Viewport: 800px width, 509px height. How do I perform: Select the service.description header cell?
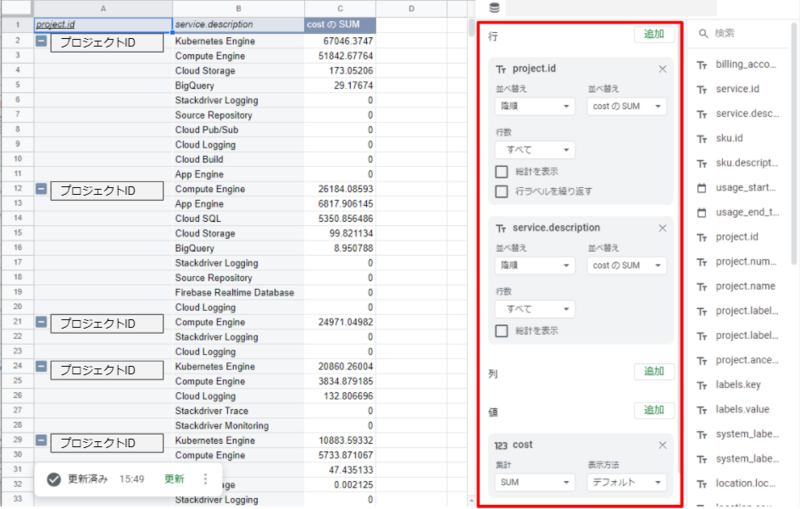click(238, 24)
